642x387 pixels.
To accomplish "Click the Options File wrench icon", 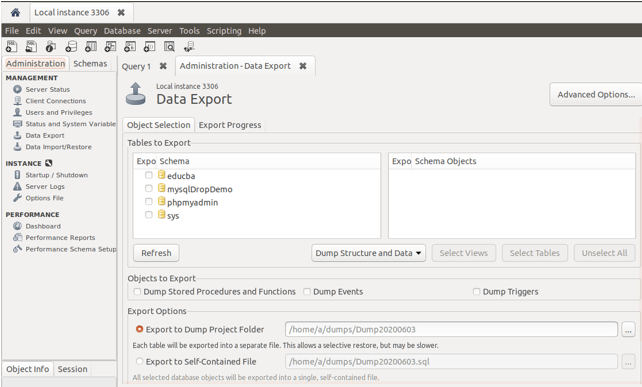I will 17,197.
